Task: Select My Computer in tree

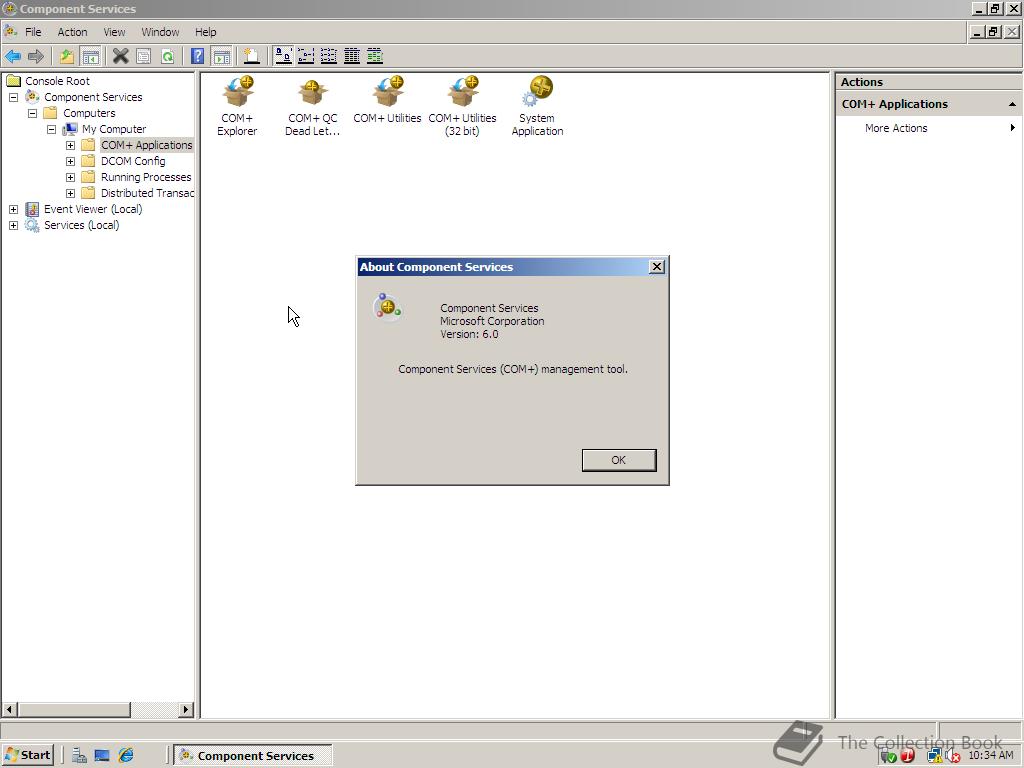Action: coord(114,129)
